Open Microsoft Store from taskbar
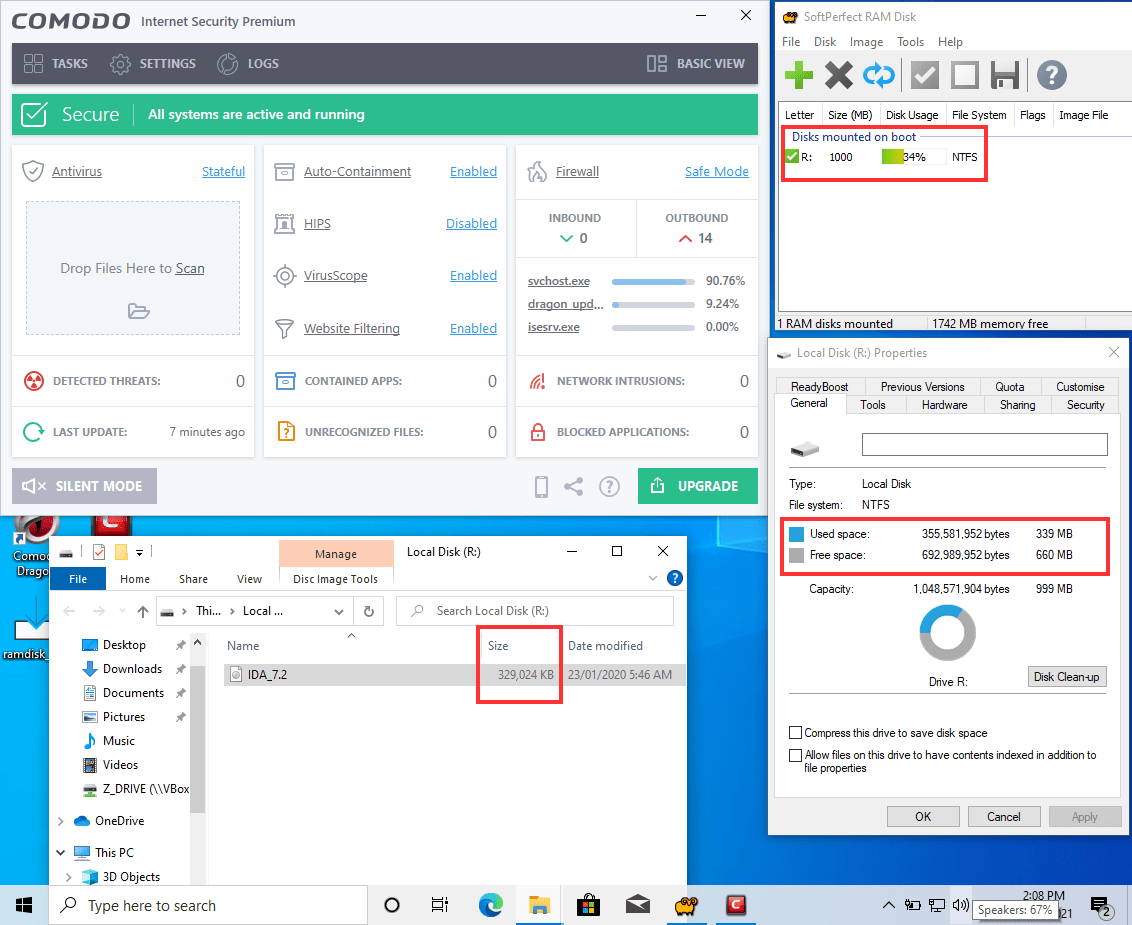The height and width of the screenshot is (925, 1132). coord(588,906)
